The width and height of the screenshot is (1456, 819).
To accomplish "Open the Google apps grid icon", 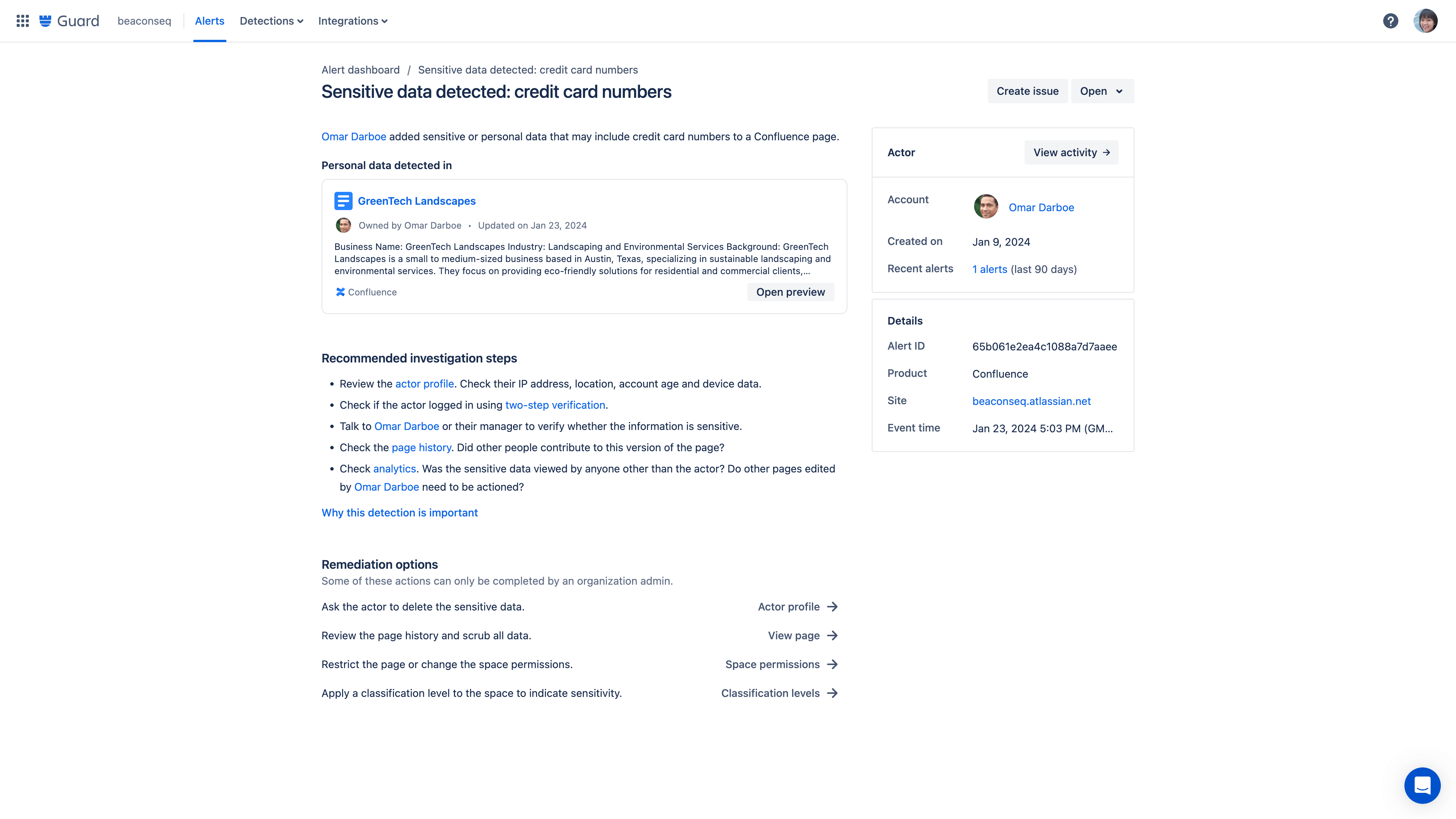I will [20, 21].
